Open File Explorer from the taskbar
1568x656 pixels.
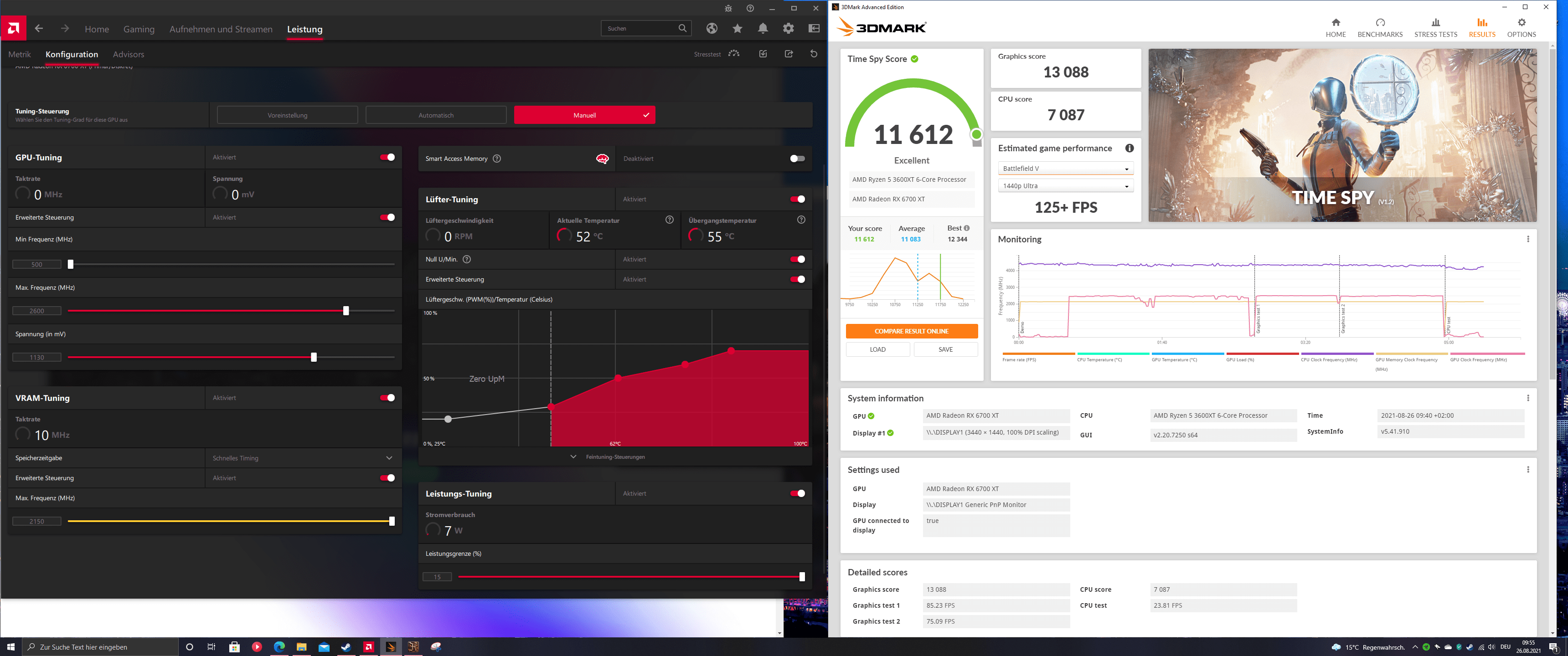point(301,647)
